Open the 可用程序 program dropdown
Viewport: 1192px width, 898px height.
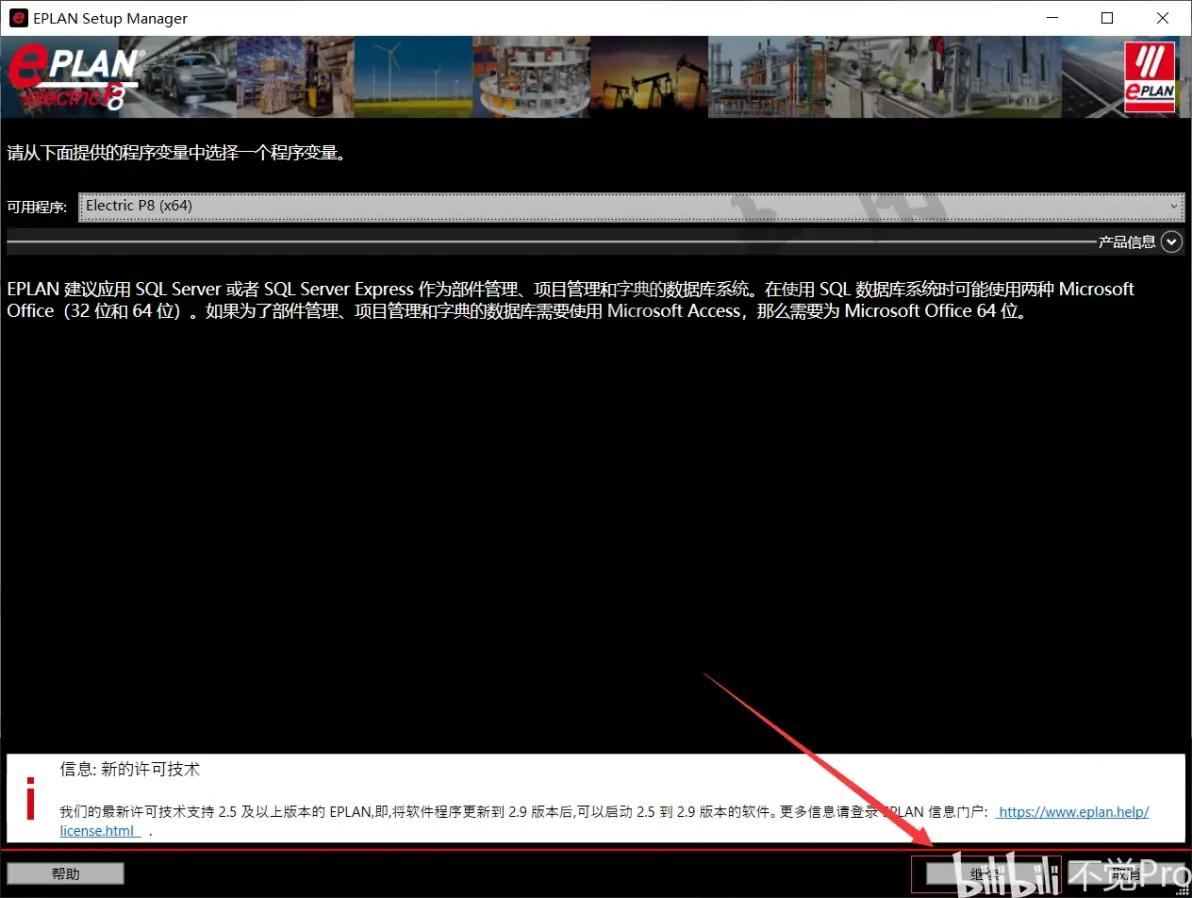click(631, 206)
